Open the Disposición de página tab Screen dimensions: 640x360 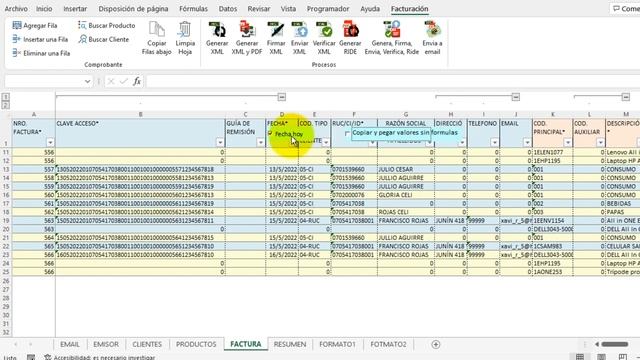point(133,9)
